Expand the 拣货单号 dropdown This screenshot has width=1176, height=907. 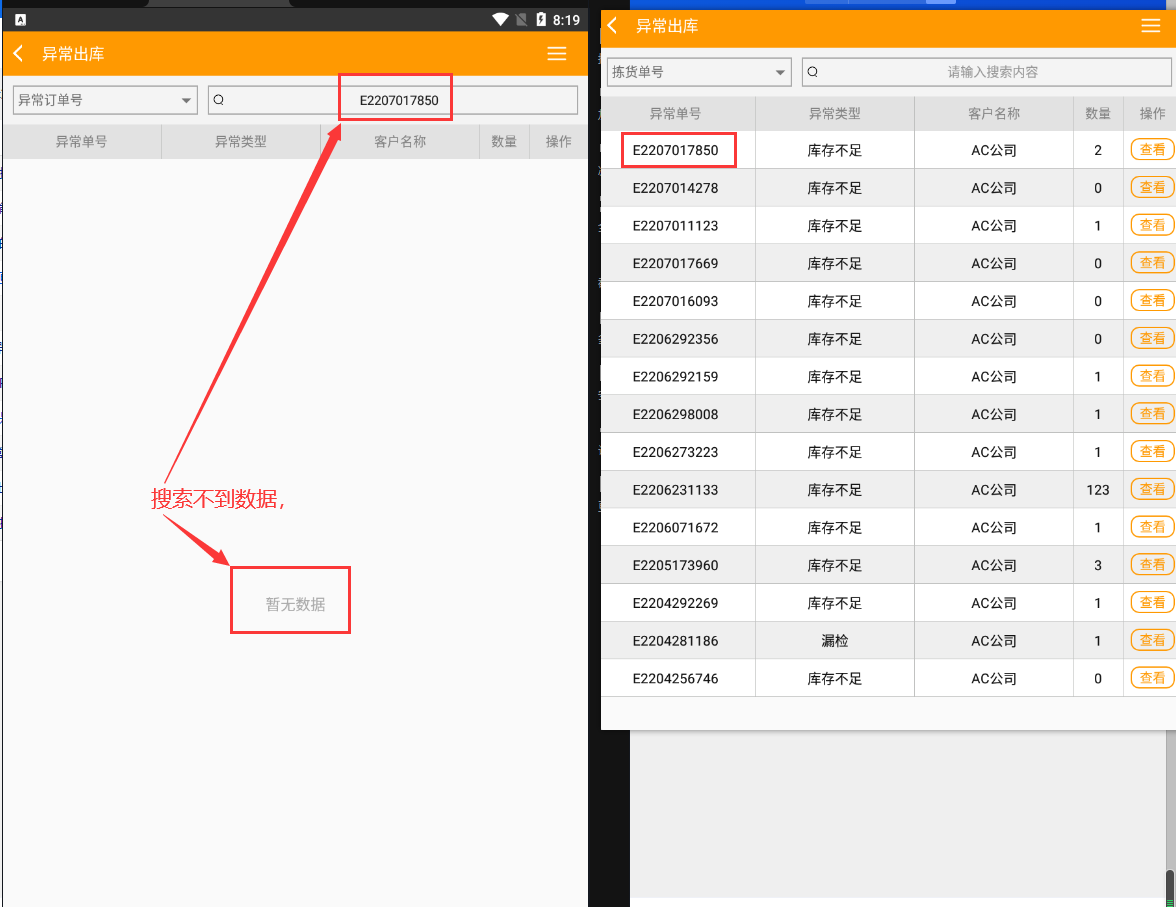[698, 72]
